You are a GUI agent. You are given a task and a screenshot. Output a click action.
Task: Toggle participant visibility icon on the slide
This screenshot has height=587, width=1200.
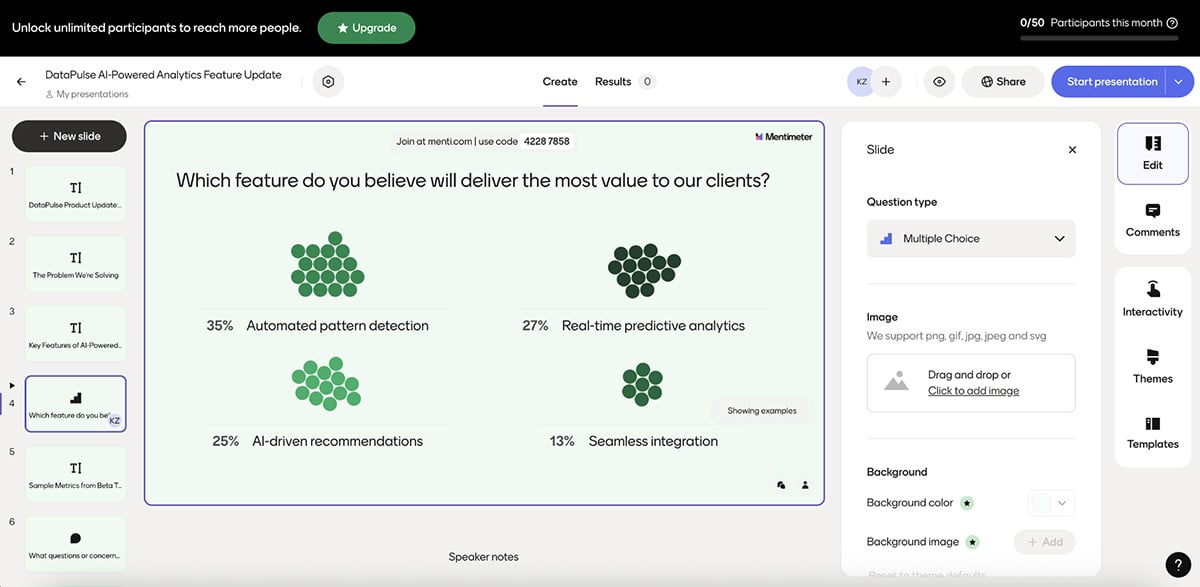805,485
